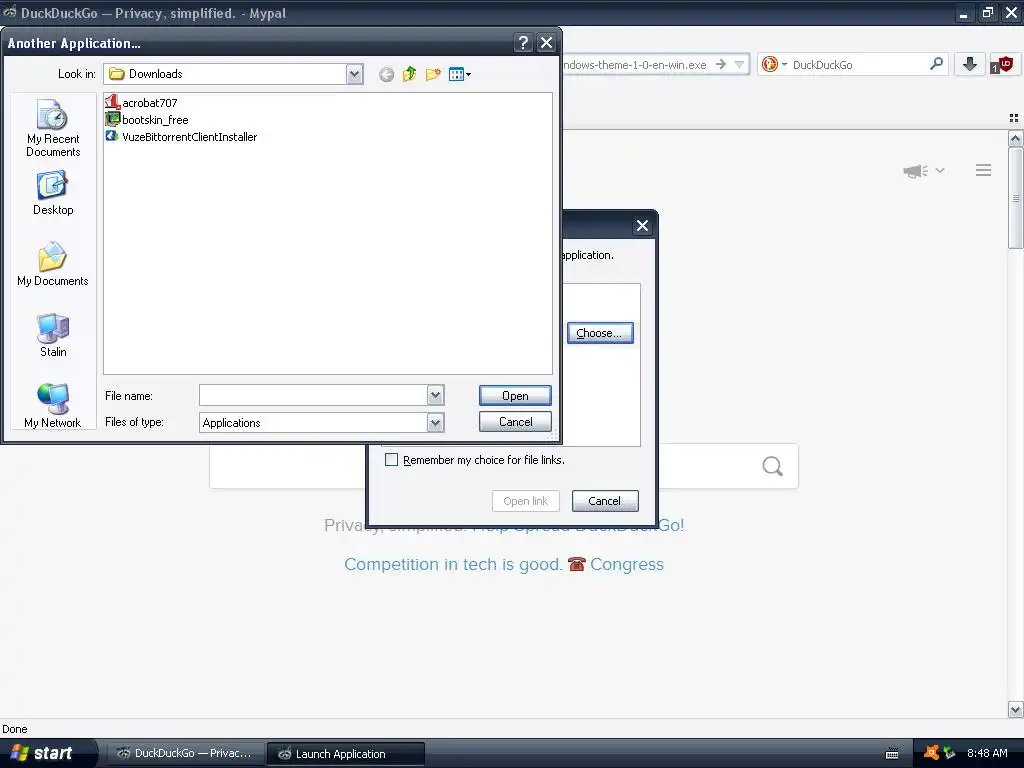Viewport: 1024px width, 768px height.
Task: Click the Open button in file dialog
Action: coord(515,395)
